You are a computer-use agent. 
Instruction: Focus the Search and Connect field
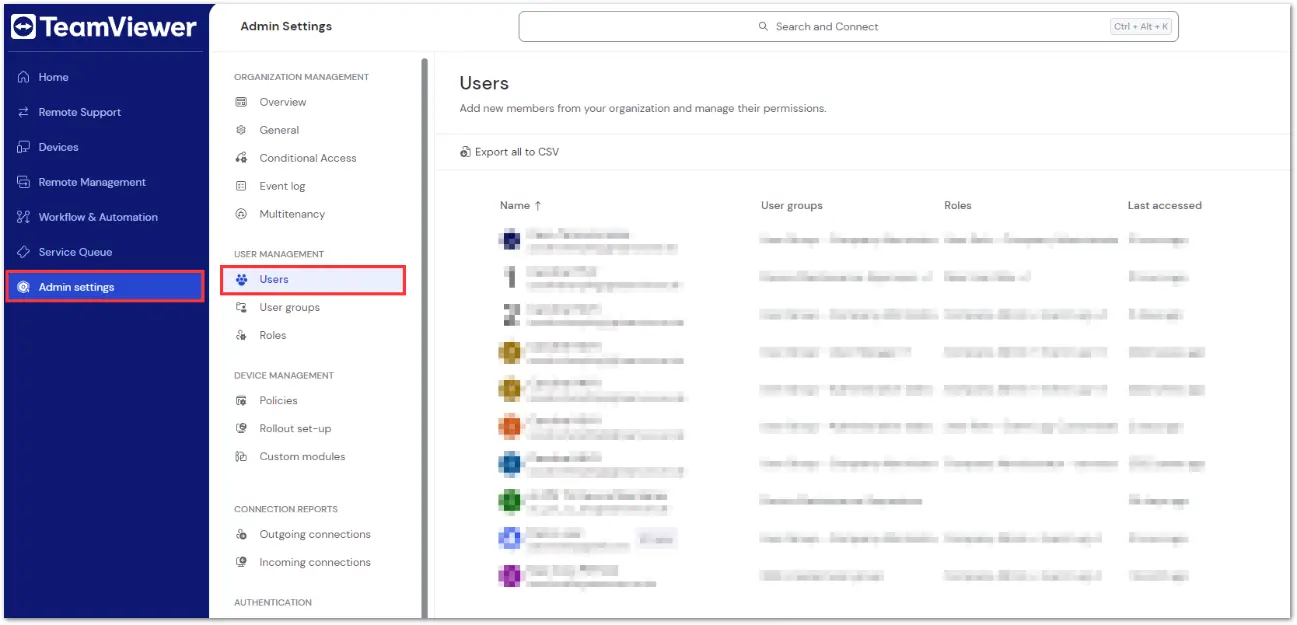click(848, 27)
